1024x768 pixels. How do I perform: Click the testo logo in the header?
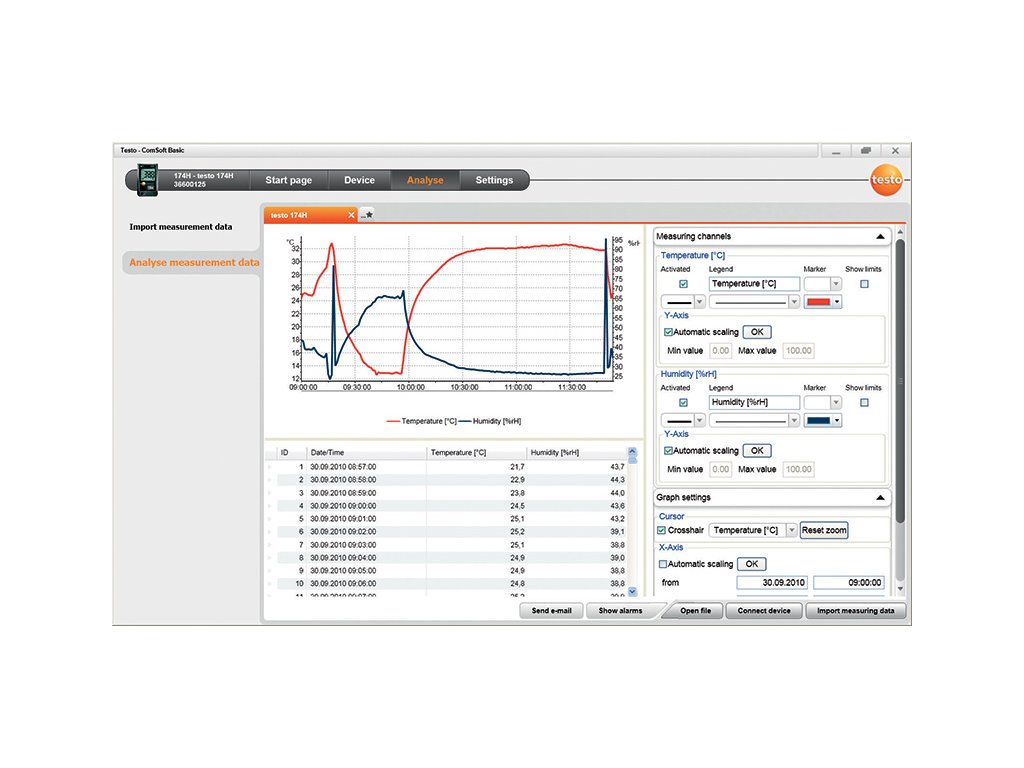coord(886,180)
